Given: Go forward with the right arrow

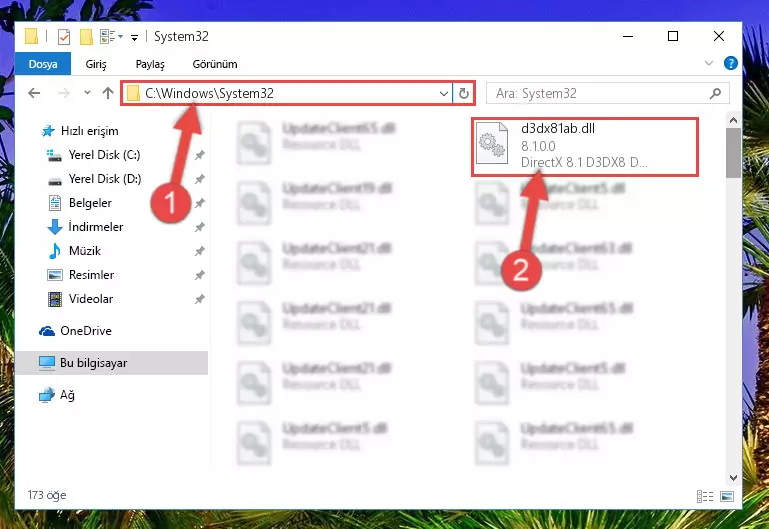Looking at the screenshot, I should pyautogui.click(x=64, y=93).
